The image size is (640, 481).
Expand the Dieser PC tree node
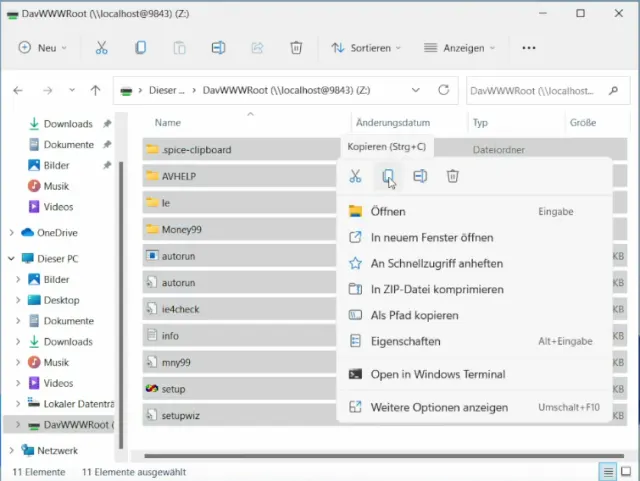point(12,258)
